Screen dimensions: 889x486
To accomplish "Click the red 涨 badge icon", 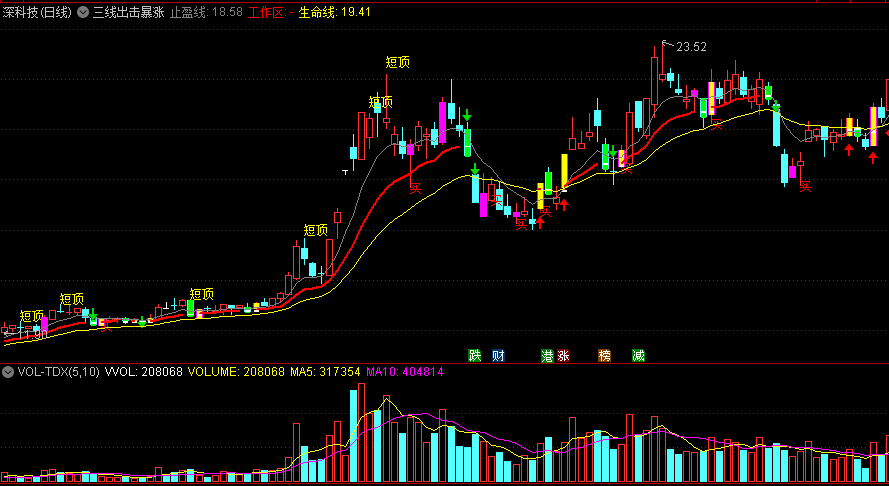I will (564, 356).
